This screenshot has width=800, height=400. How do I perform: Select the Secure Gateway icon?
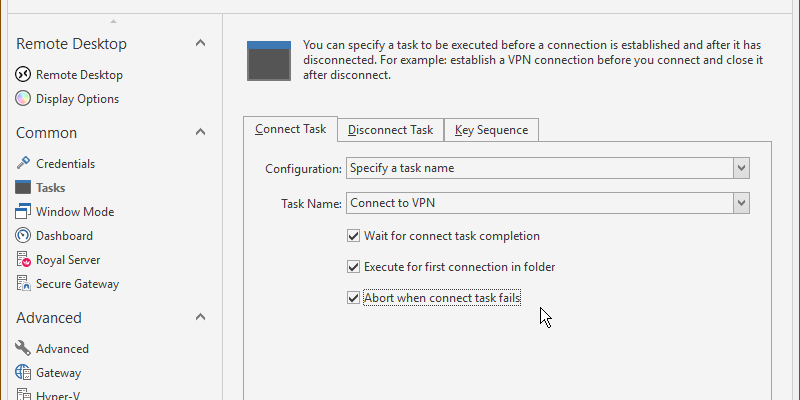(x=24, y=284)
